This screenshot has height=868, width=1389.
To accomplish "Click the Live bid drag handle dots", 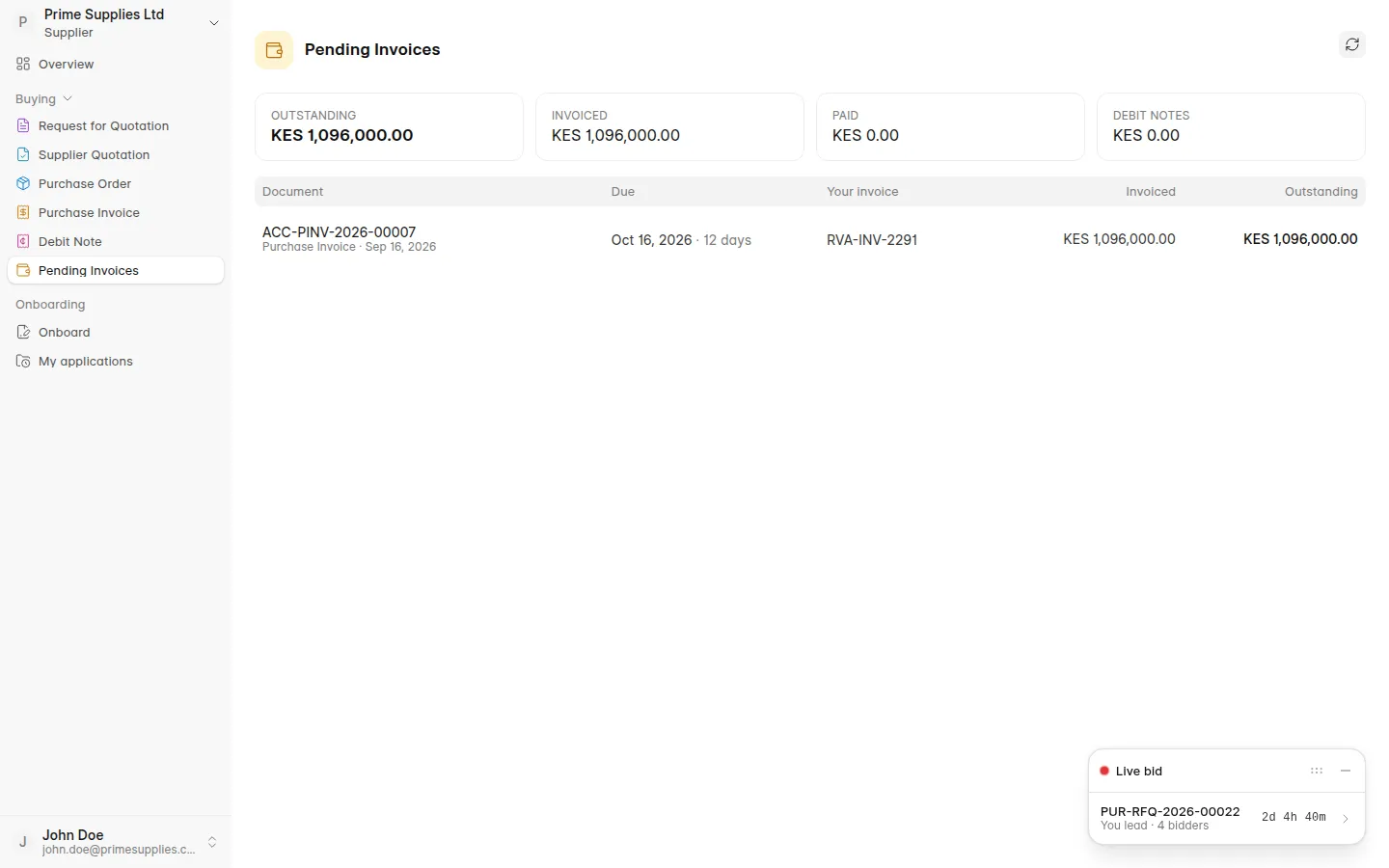I will point(1317,771).
